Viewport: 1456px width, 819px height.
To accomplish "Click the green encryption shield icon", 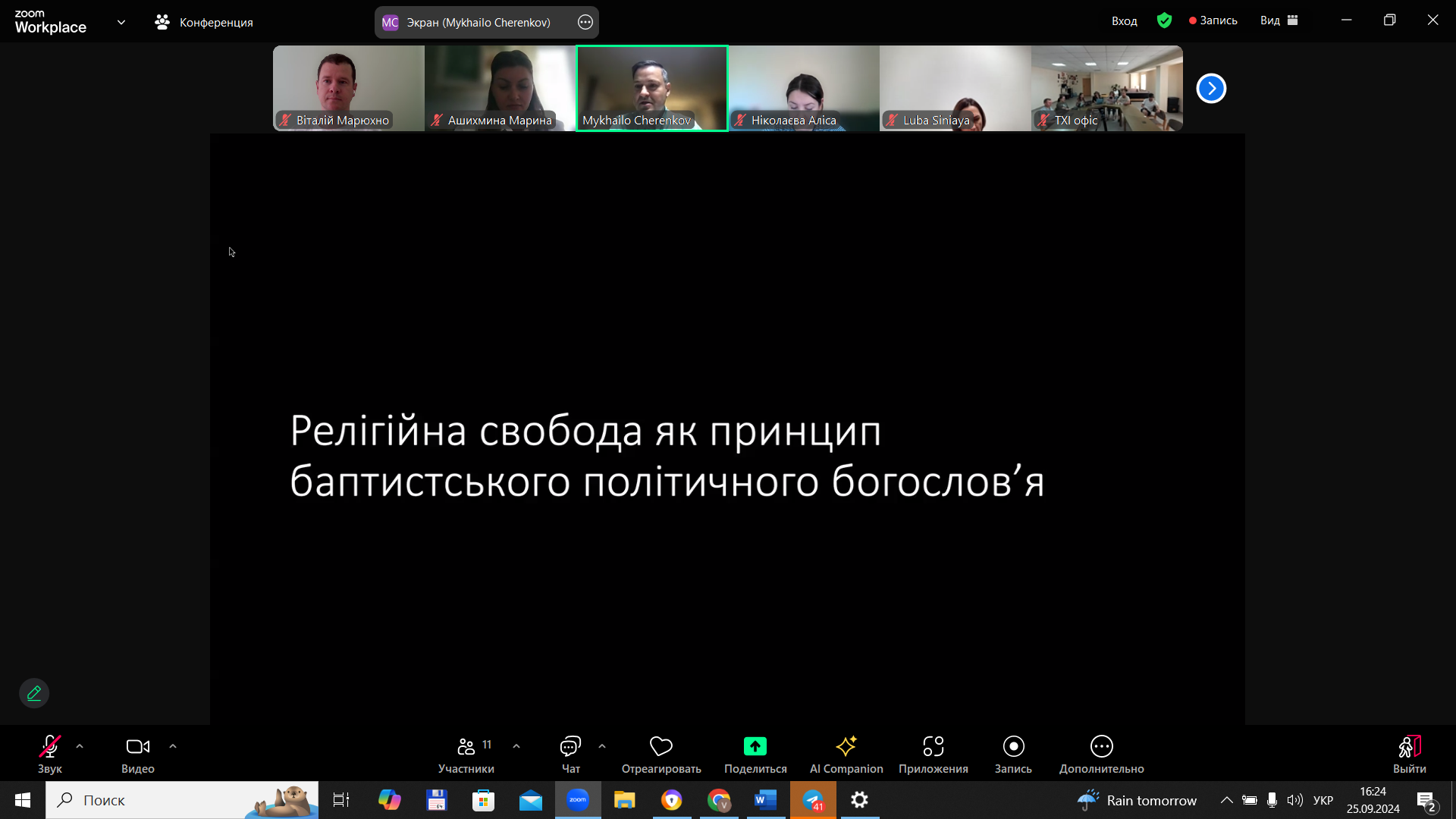I will click(1164, 20).
